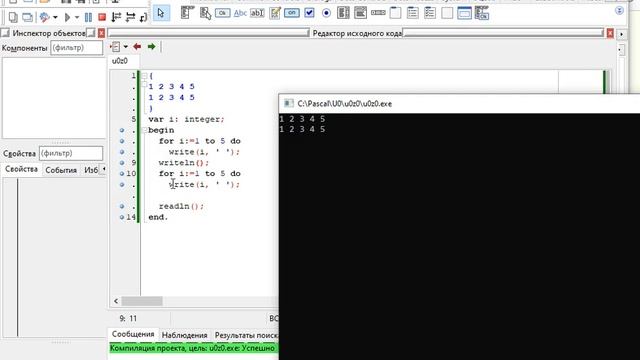Screen dimensions: 640x360
Task: Pick the TMemo component icon
Action: [x=275, y=13]
